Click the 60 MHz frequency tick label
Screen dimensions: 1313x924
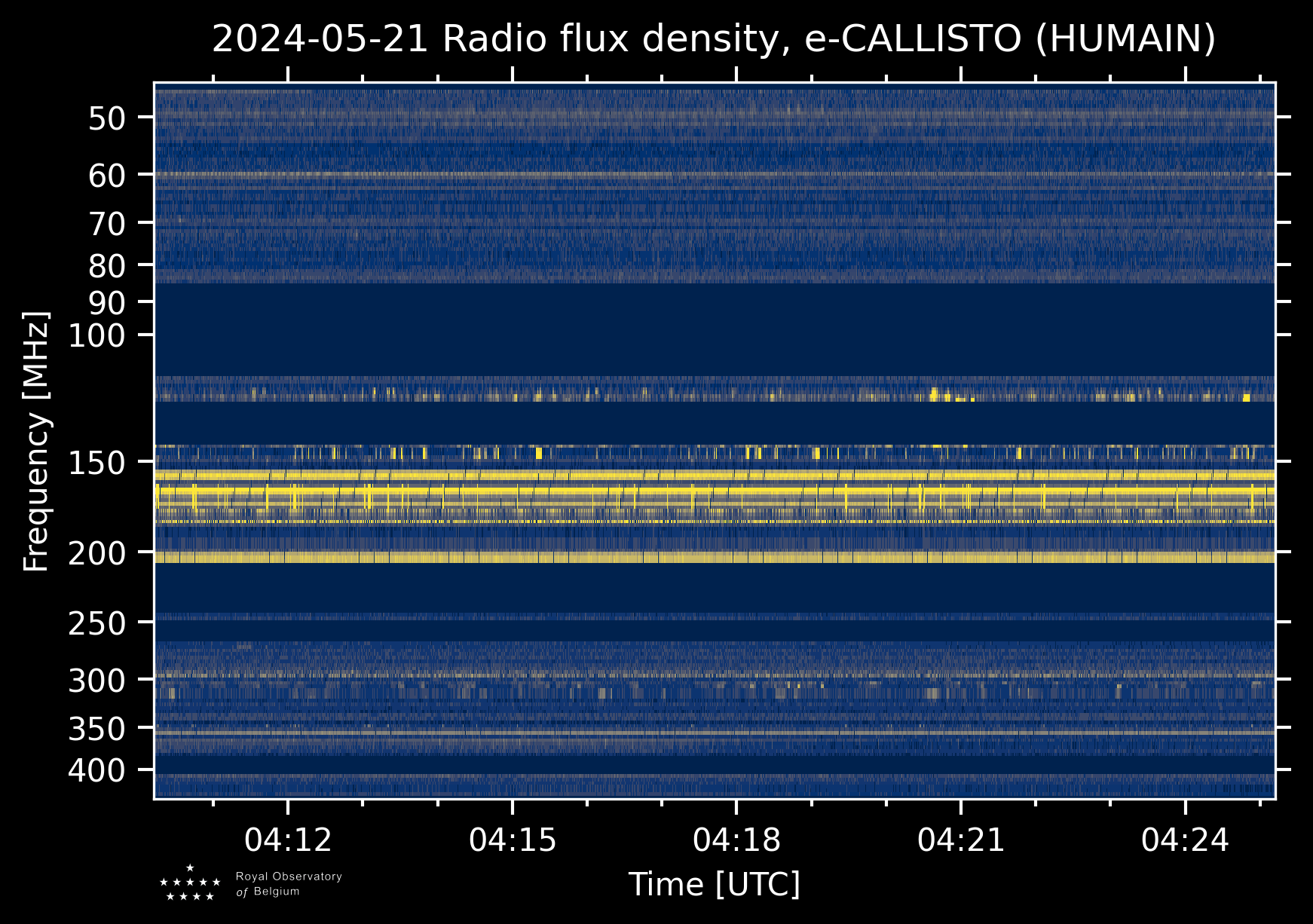coord(107,176)
